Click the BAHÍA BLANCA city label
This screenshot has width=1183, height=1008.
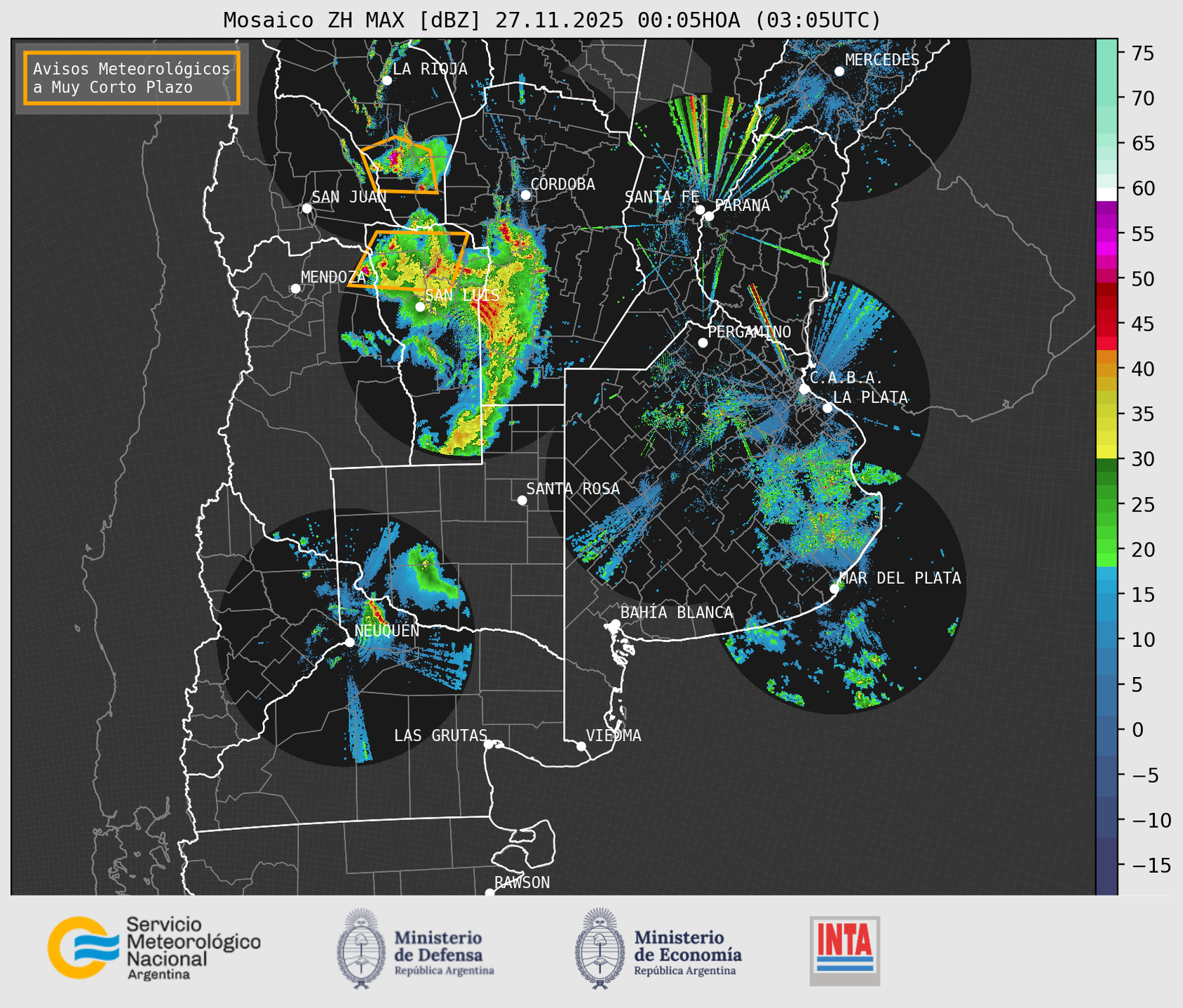point(677,613)
